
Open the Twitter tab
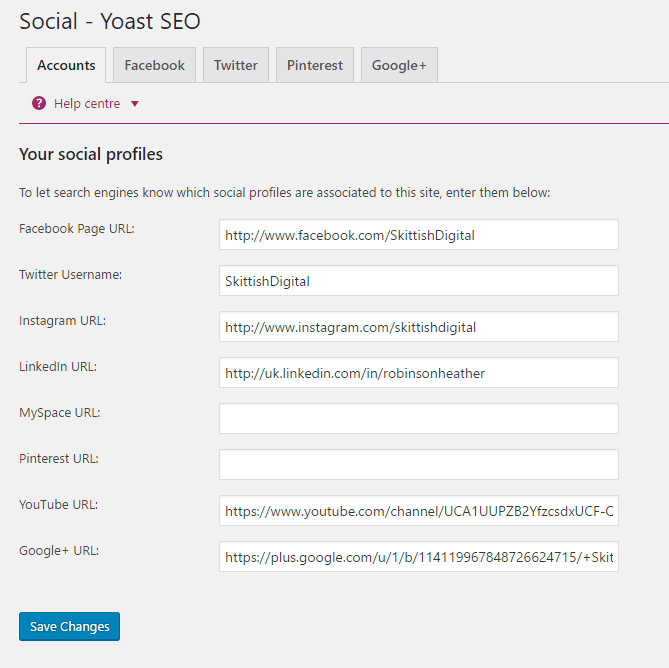pyautogui.click(x=236, y=65)
